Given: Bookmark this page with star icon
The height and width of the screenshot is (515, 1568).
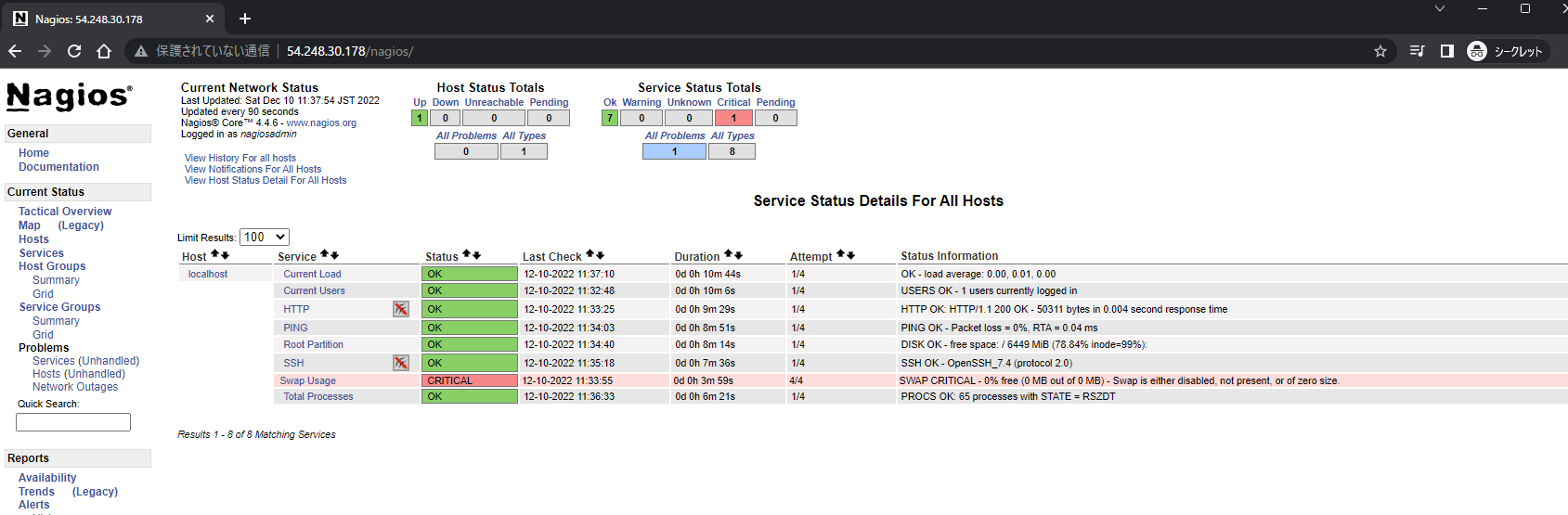Looking at the screenshot, I should click(1380, 51).
